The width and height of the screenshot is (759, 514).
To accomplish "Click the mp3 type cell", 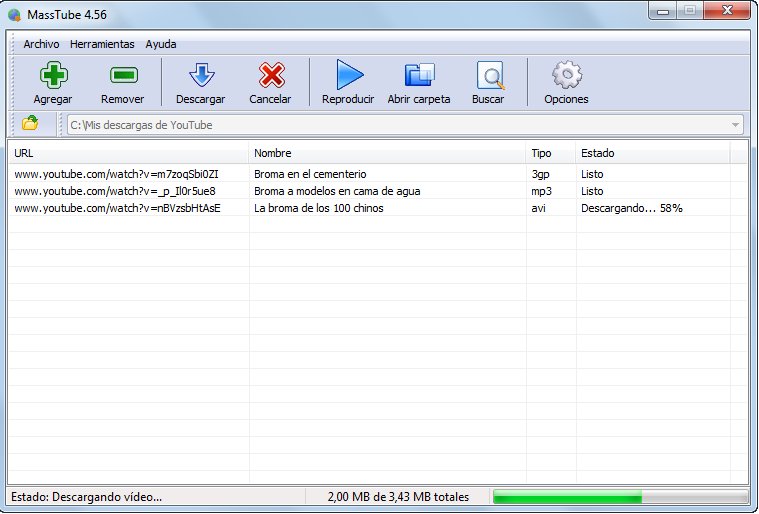I will tap(541, 191).
